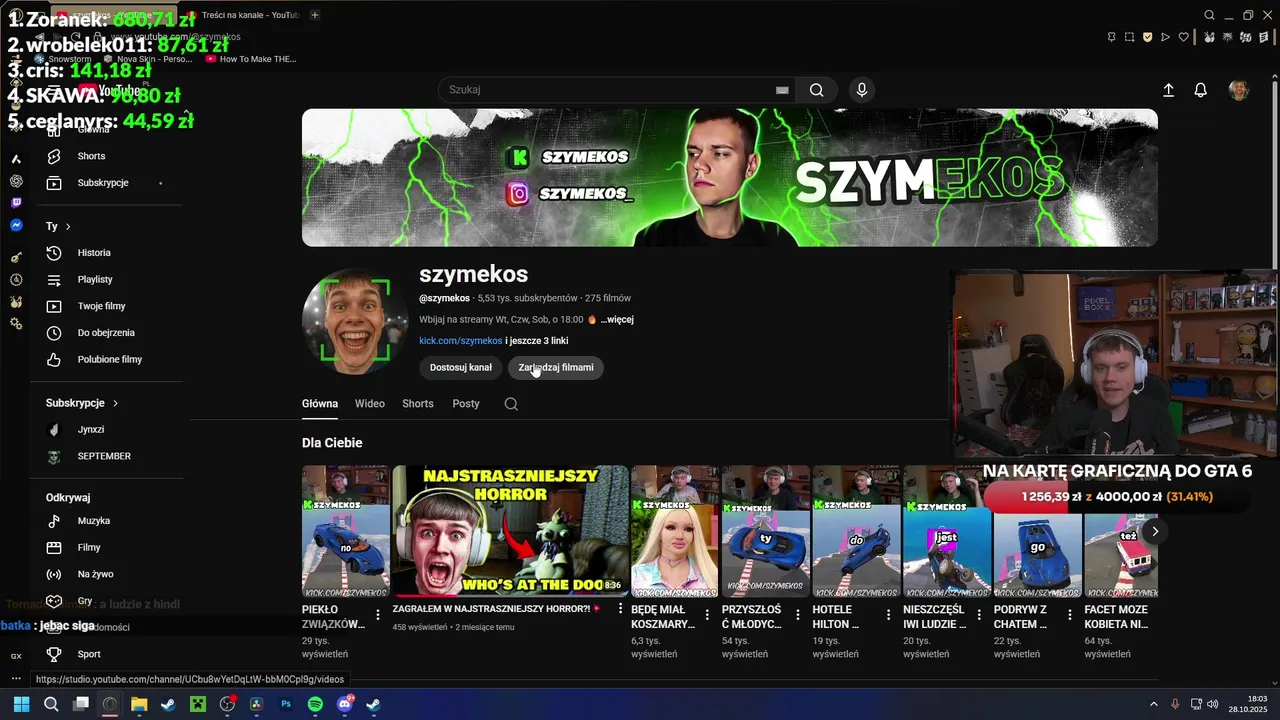Open Windows Start menu
The height and width of the screenshot is (720, 1280).
click(21, 704)
